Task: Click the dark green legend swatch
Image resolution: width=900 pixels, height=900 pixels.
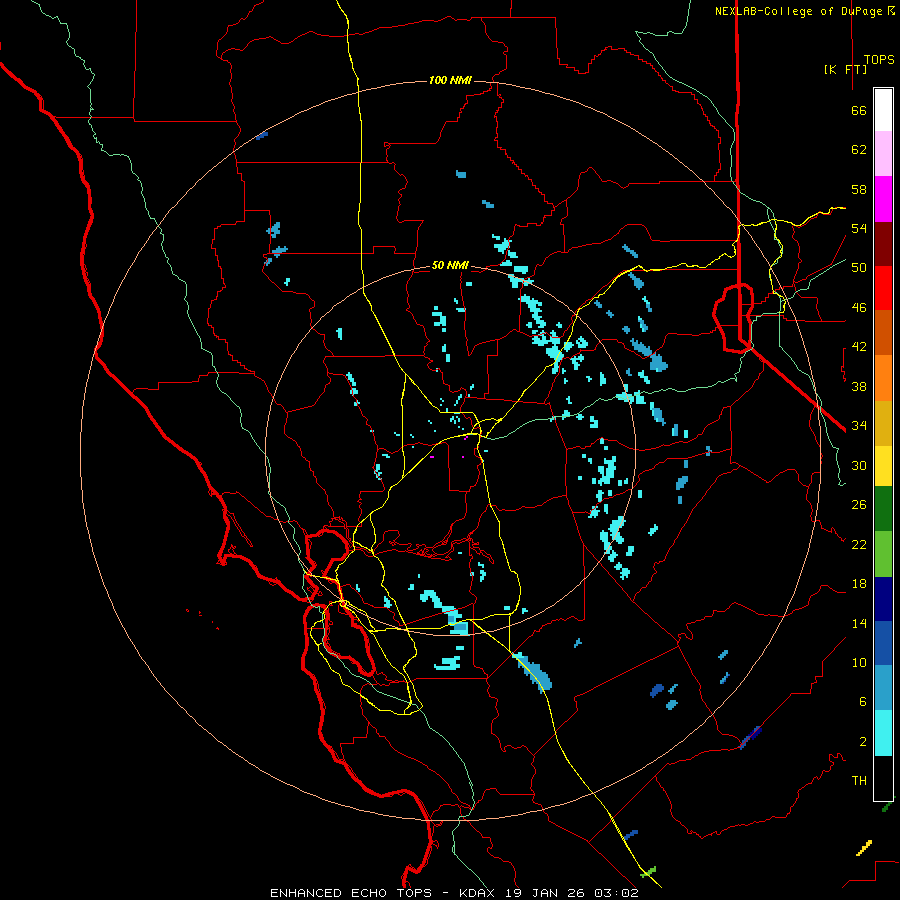Action: tap(883, 509)
